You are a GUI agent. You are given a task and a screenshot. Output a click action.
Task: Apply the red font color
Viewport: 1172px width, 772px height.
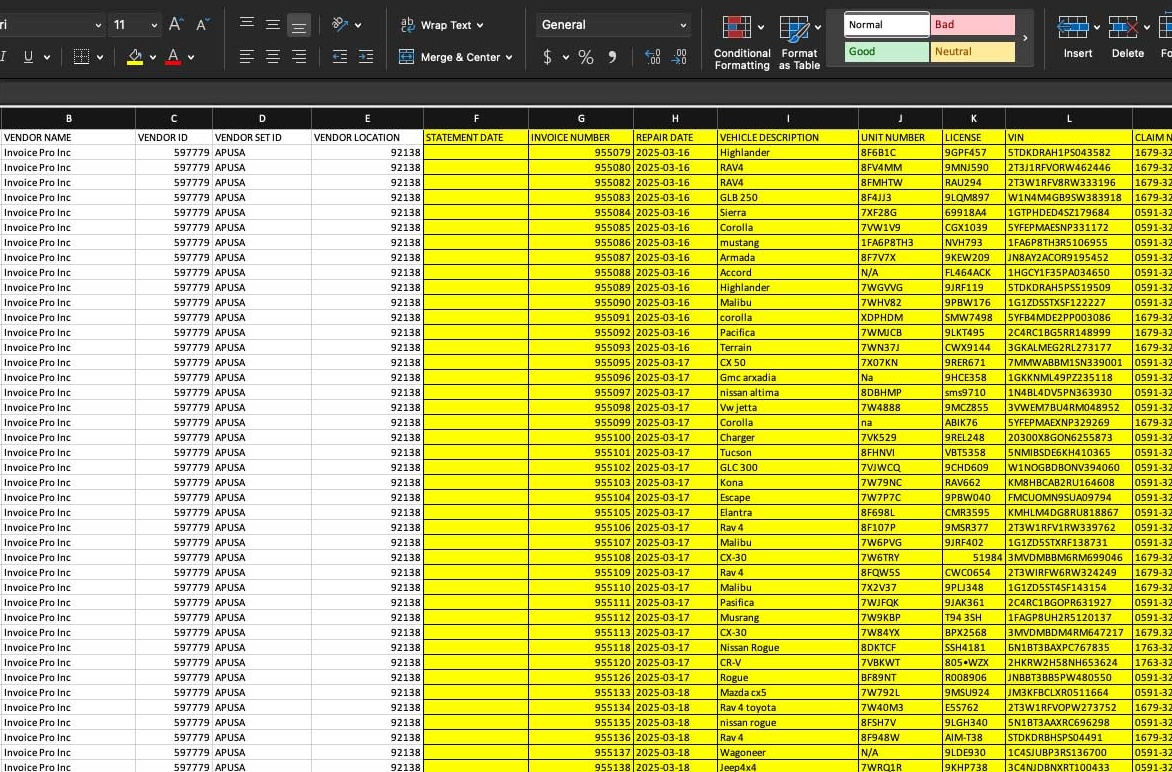(x=173, y=57)
